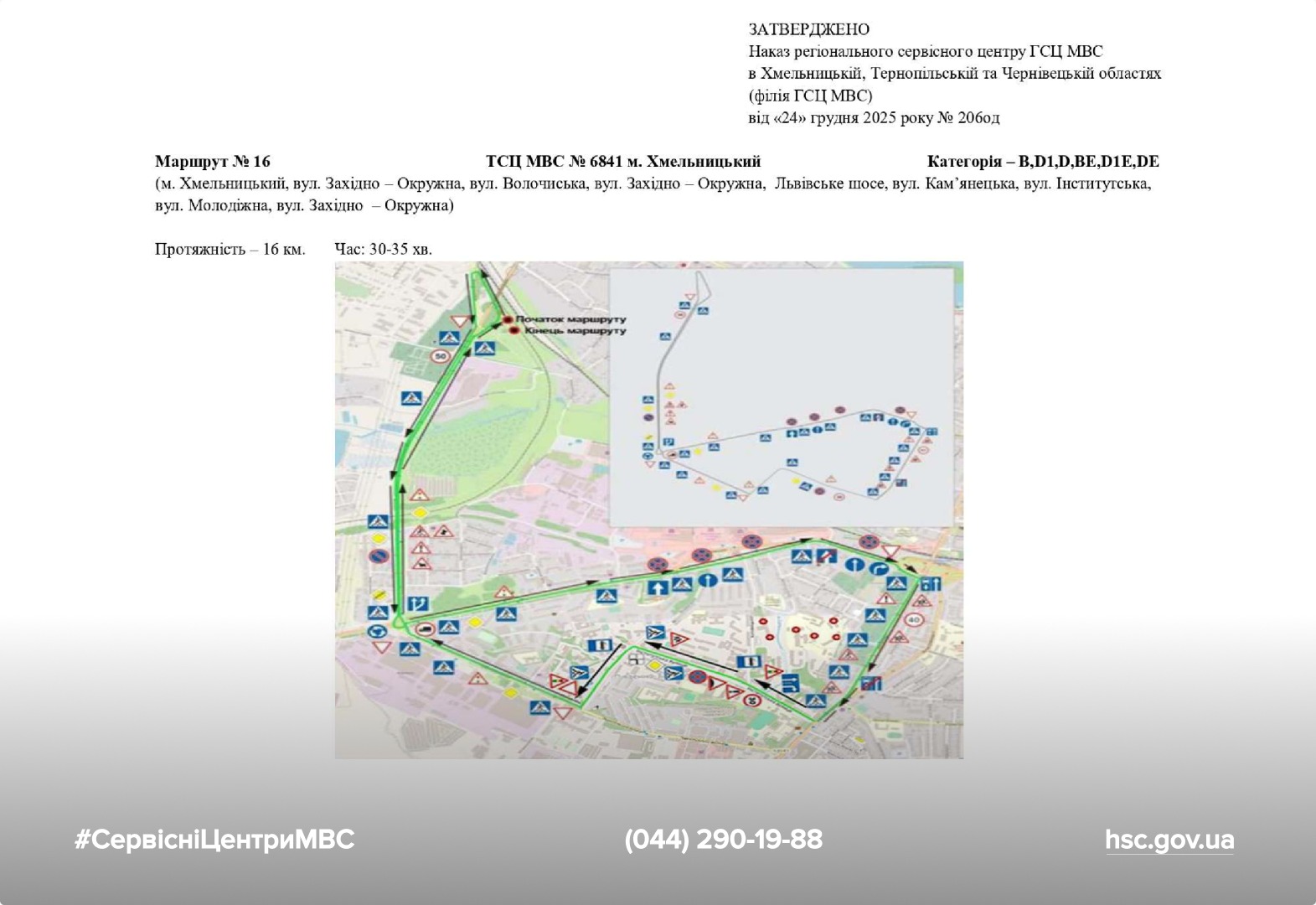Select the square straight-ahead arrow sign
Viewport: 1316px width, 905px height.
pos(657,586)
